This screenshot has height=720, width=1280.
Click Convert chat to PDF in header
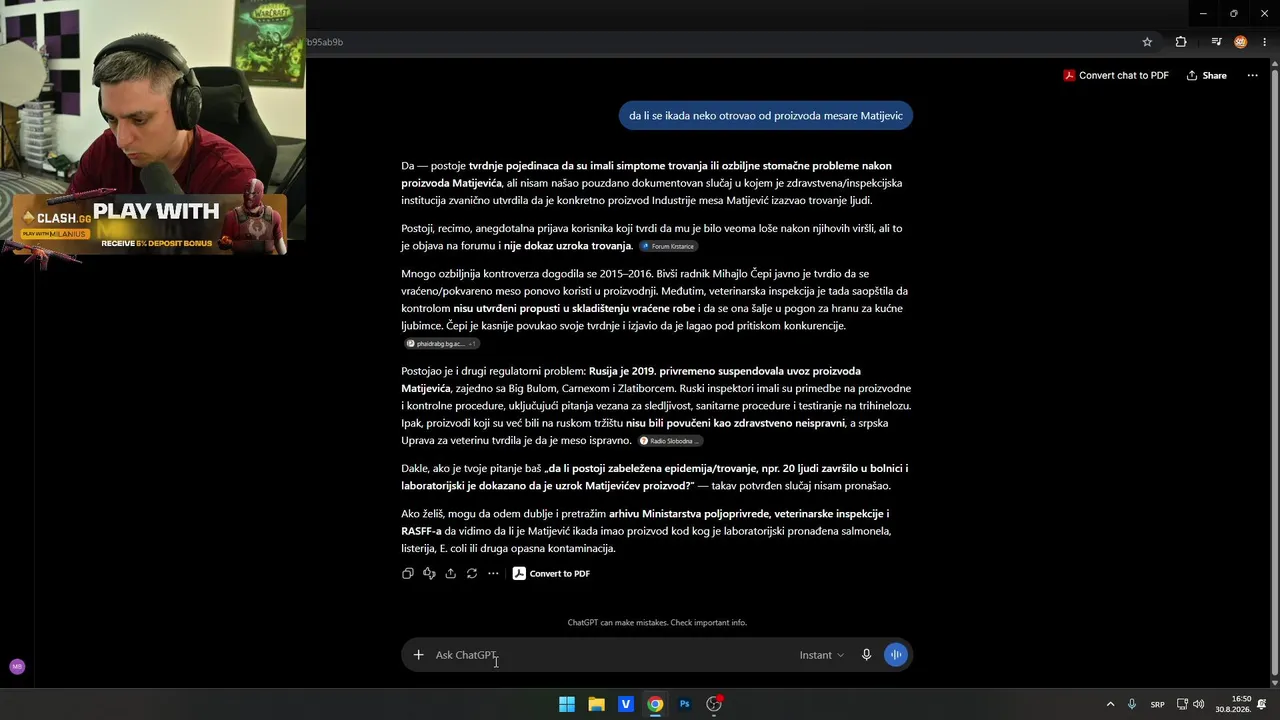(1115, 75)
